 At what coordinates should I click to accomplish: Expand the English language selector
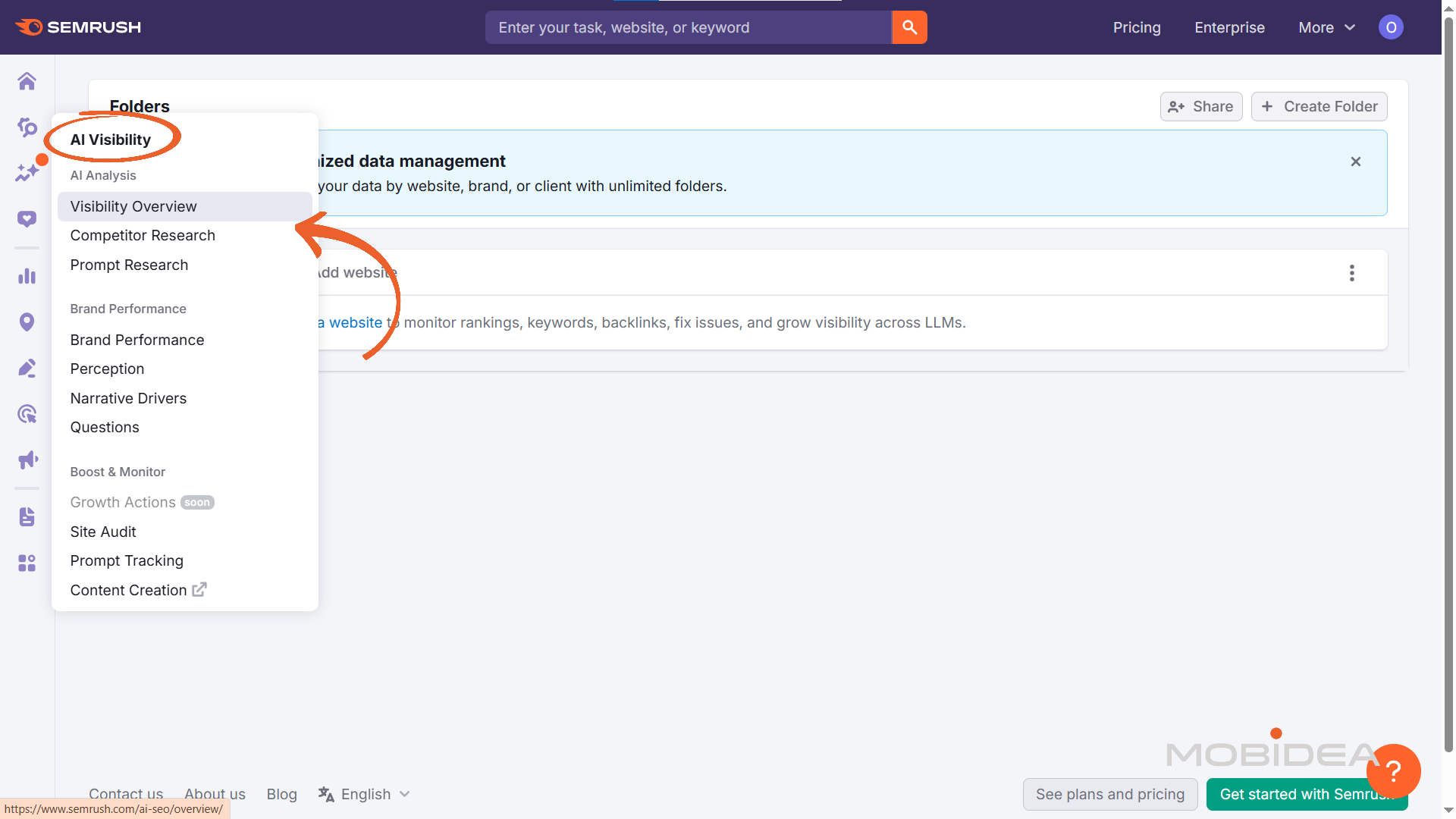pos(364,794)
